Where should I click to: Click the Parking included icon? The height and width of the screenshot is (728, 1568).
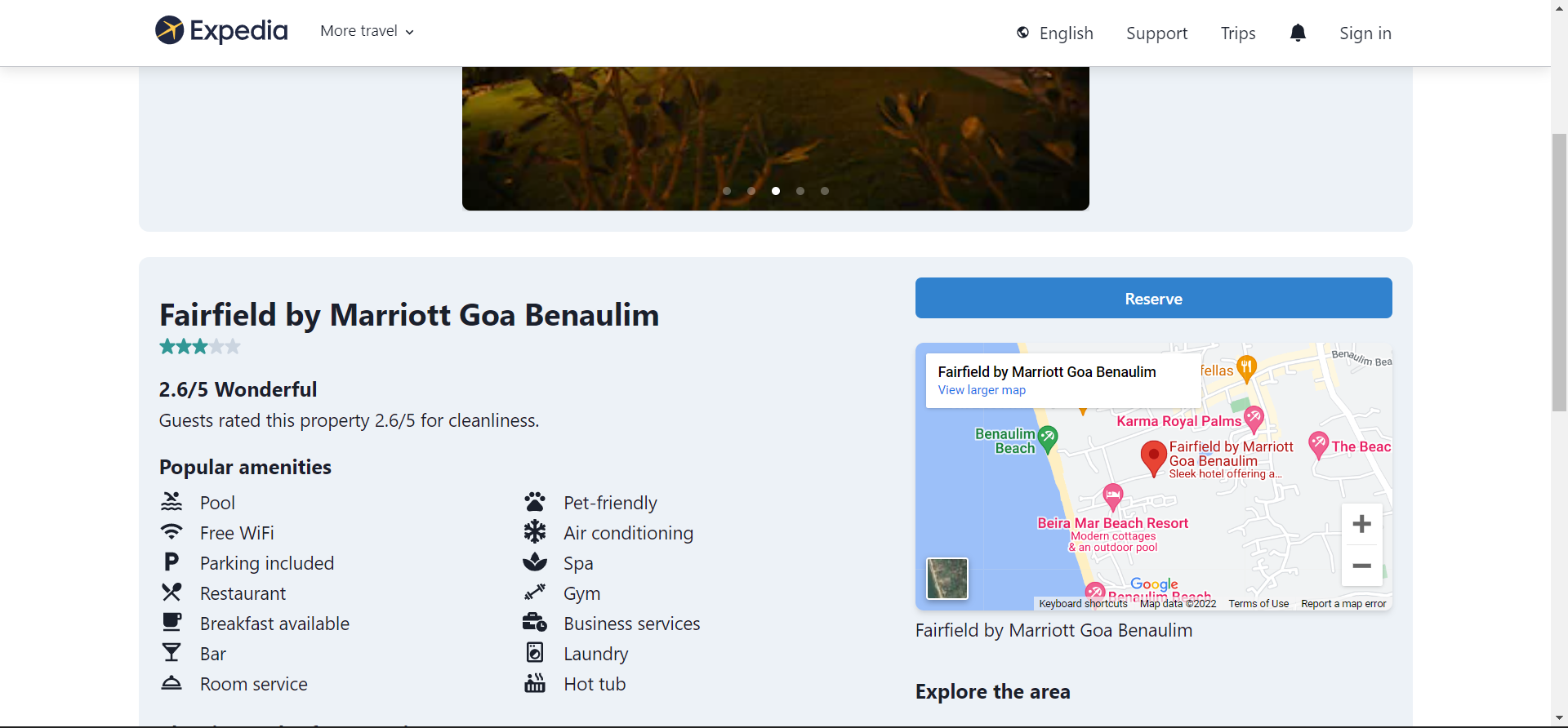click(x=171, y=562)
